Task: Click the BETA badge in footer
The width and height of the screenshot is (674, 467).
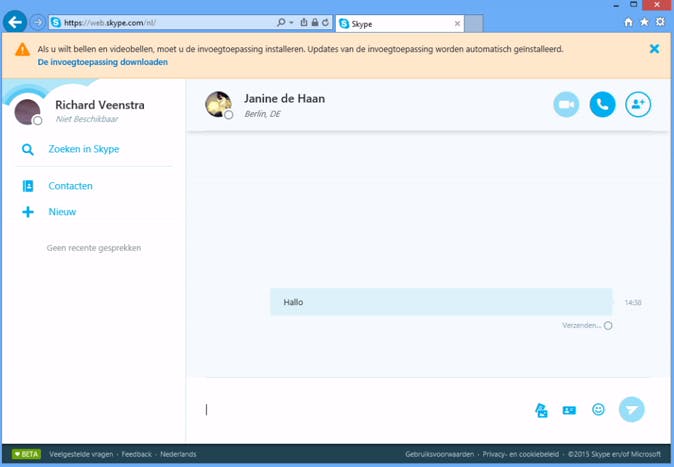Action: click(26, 454)
